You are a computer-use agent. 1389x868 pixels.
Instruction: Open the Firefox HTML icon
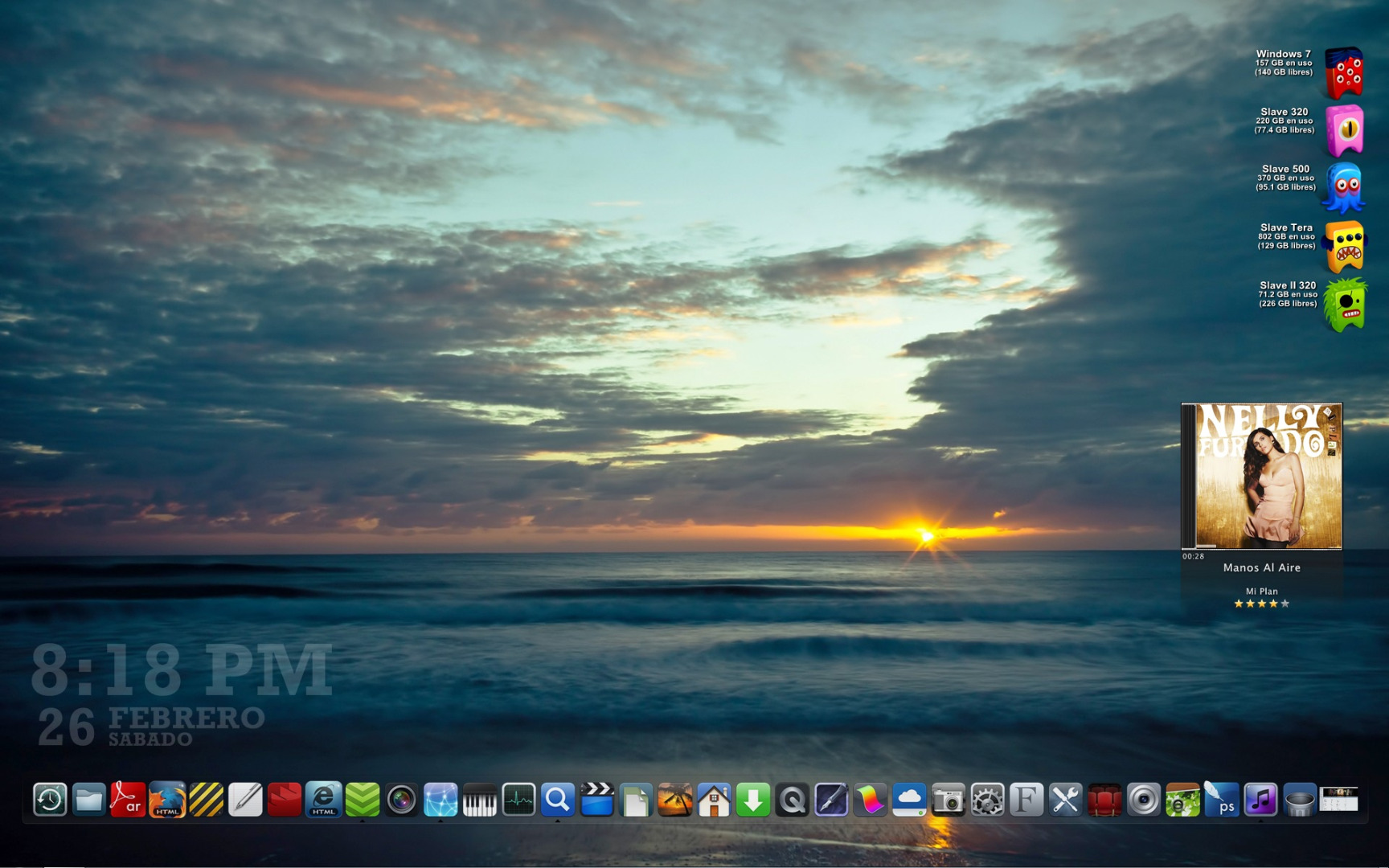point(167,800)
